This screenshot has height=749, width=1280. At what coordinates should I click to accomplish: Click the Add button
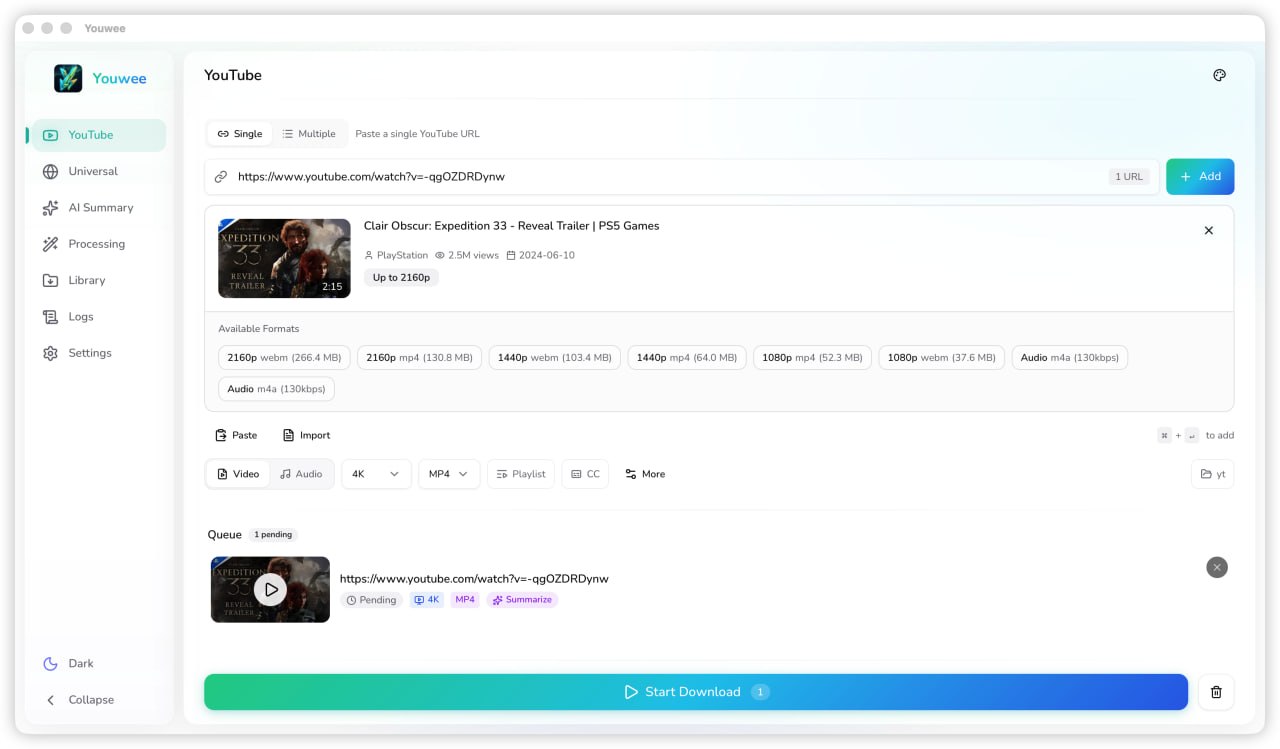(x=1199, y=177)
